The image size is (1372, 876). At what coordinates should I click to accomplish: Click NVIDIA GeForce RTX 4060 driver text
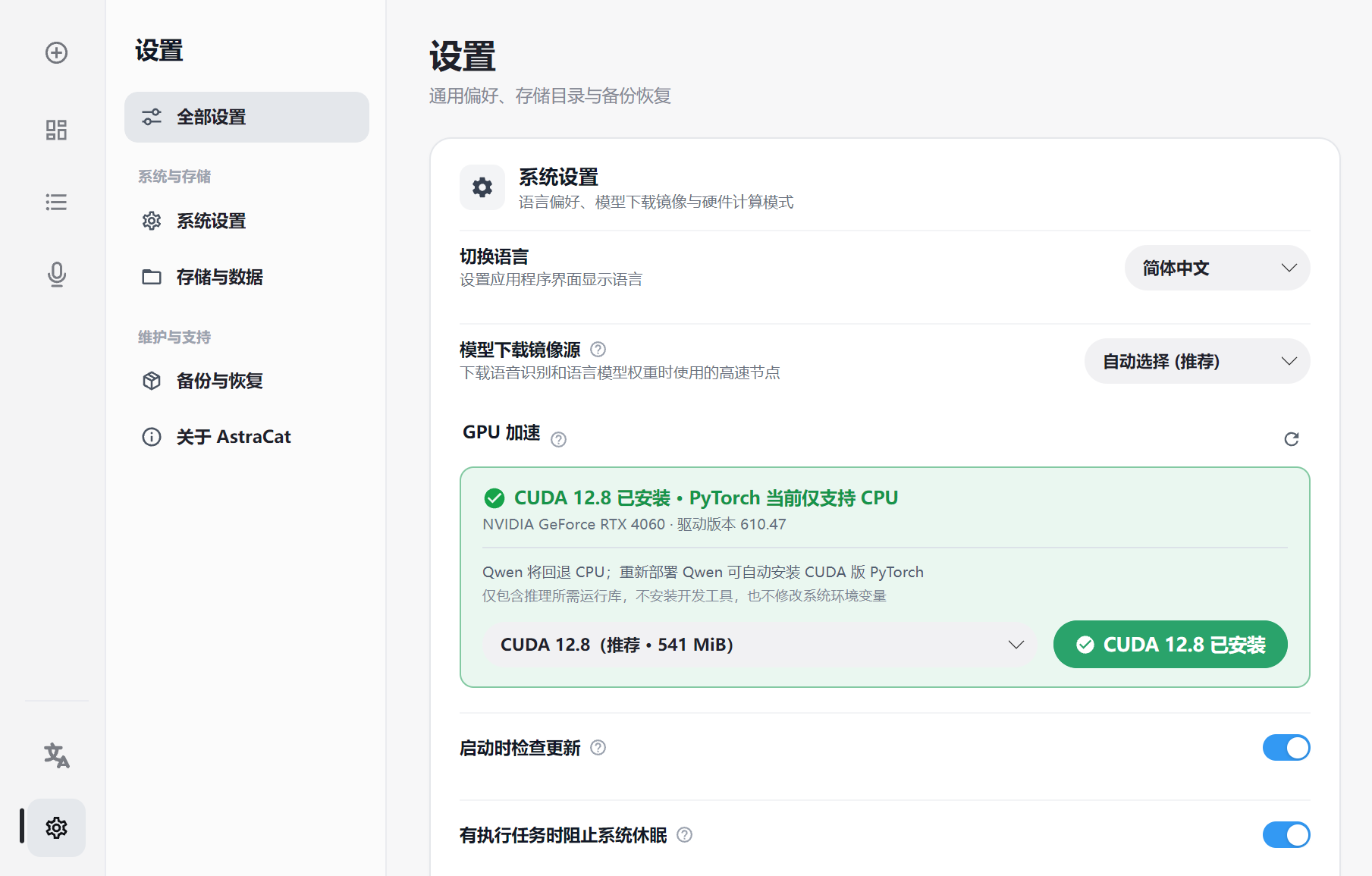[x=634, y=524]
